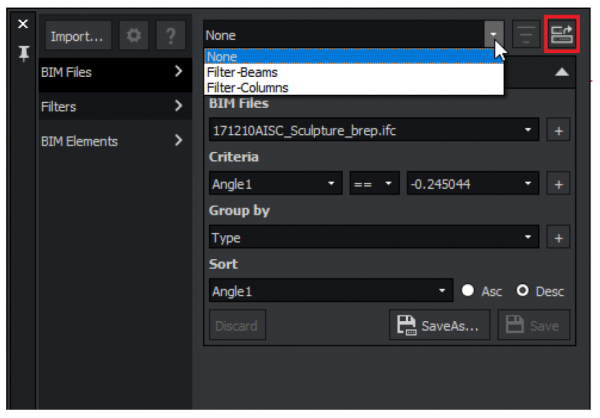
Task: Add a BIM file with the plus button
Action: [558, 130]
